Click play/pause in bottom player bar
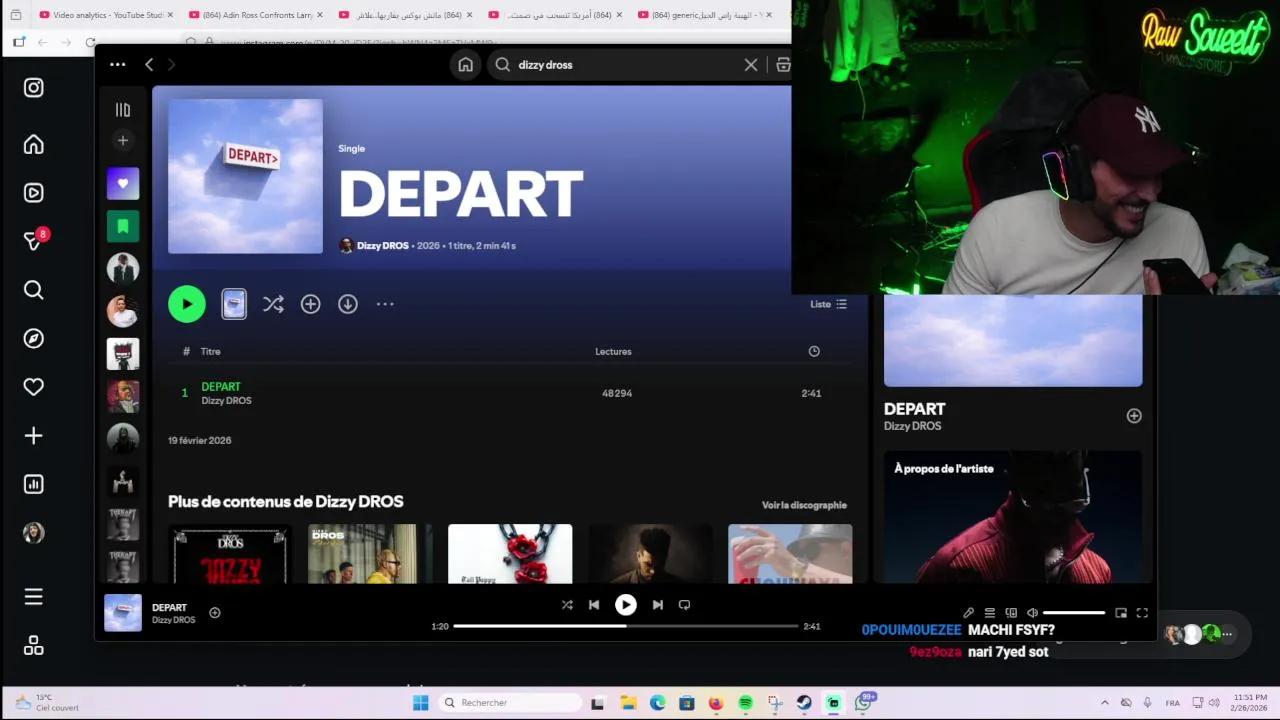 pos(626,605)
